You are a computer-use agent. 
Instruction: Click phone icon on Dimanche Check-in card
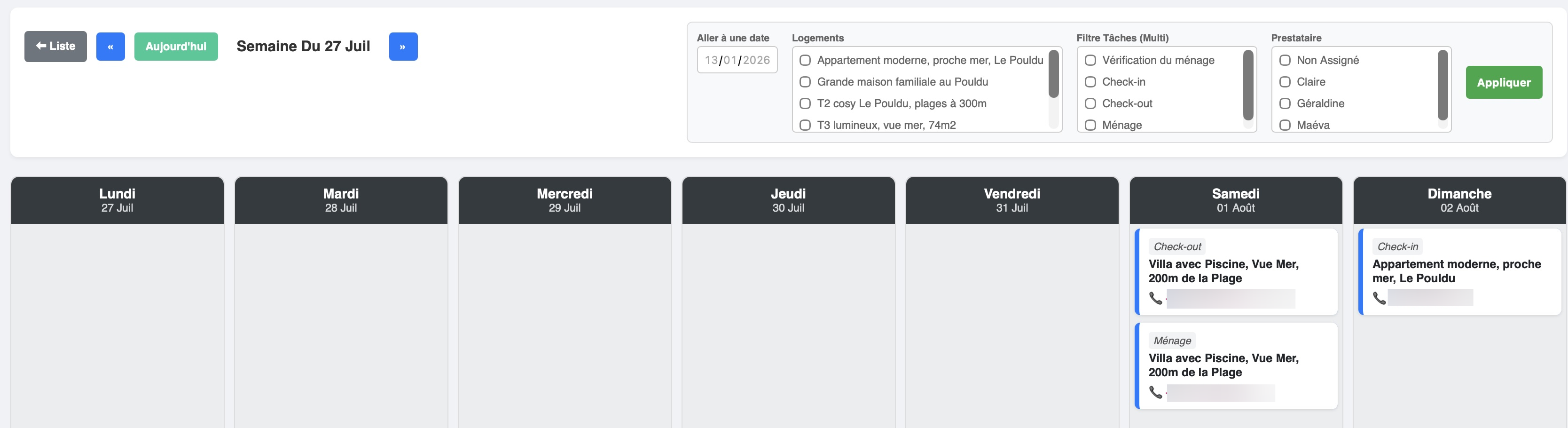1379,298
